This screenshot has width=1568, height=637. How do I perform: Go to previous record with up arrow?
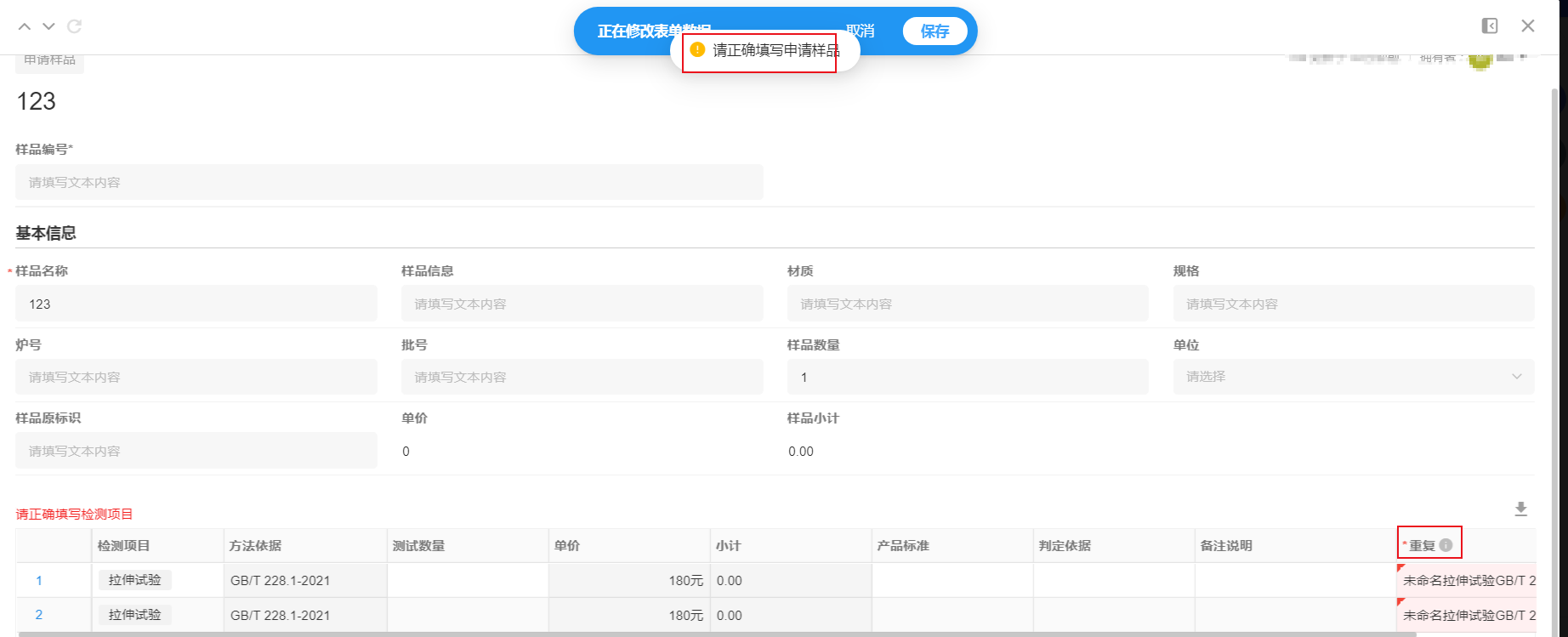tap(25, 26)
